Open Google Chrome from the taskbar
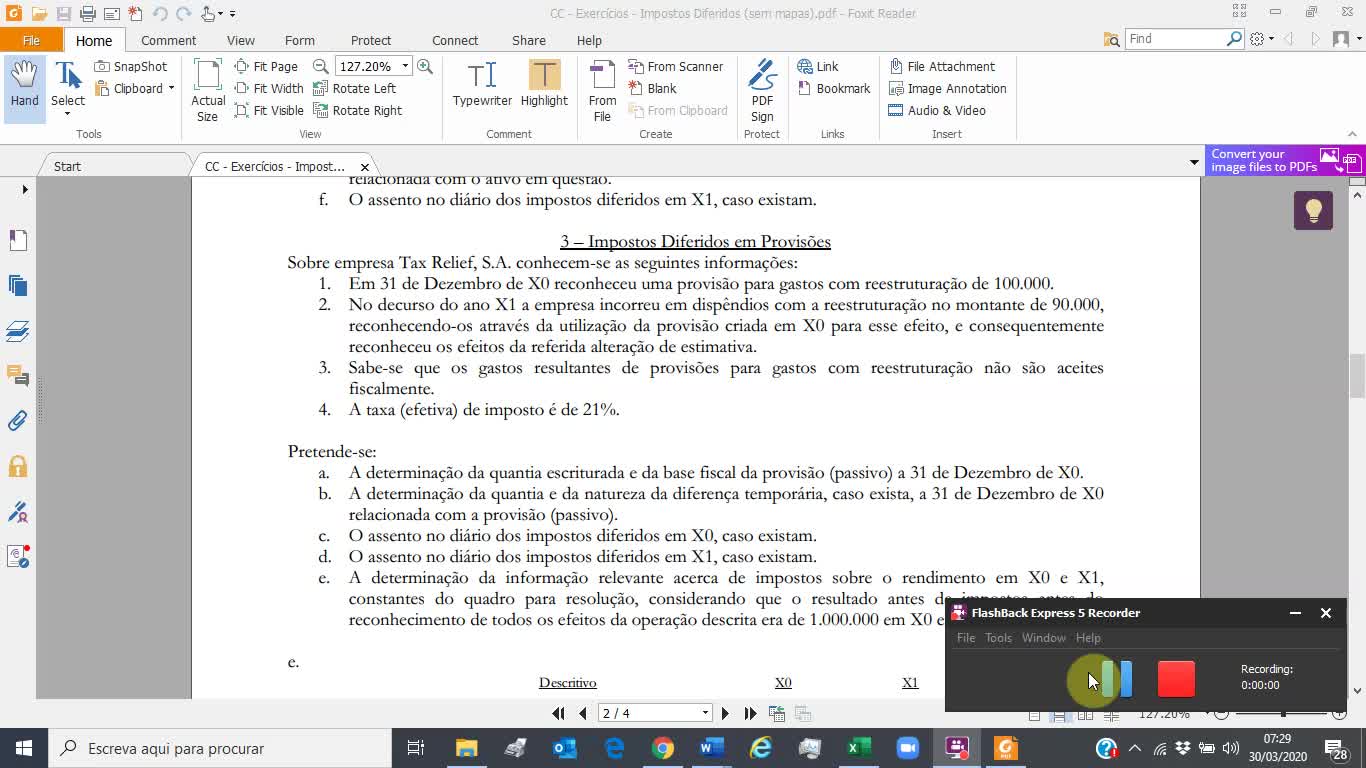Image resolution: width=1366 pixels, height=768 pixels. pos(663,748)
